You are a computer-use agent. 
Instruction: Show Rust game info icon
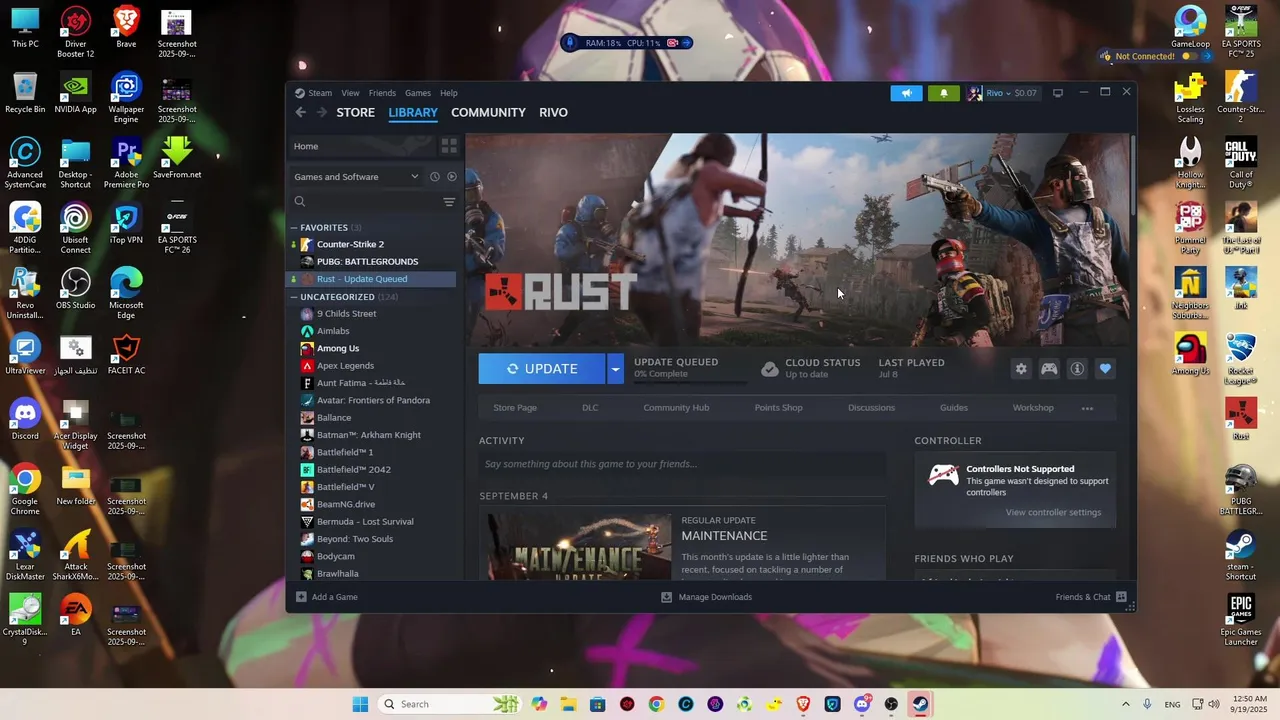pyautogui.click(x=1077, y=369)
